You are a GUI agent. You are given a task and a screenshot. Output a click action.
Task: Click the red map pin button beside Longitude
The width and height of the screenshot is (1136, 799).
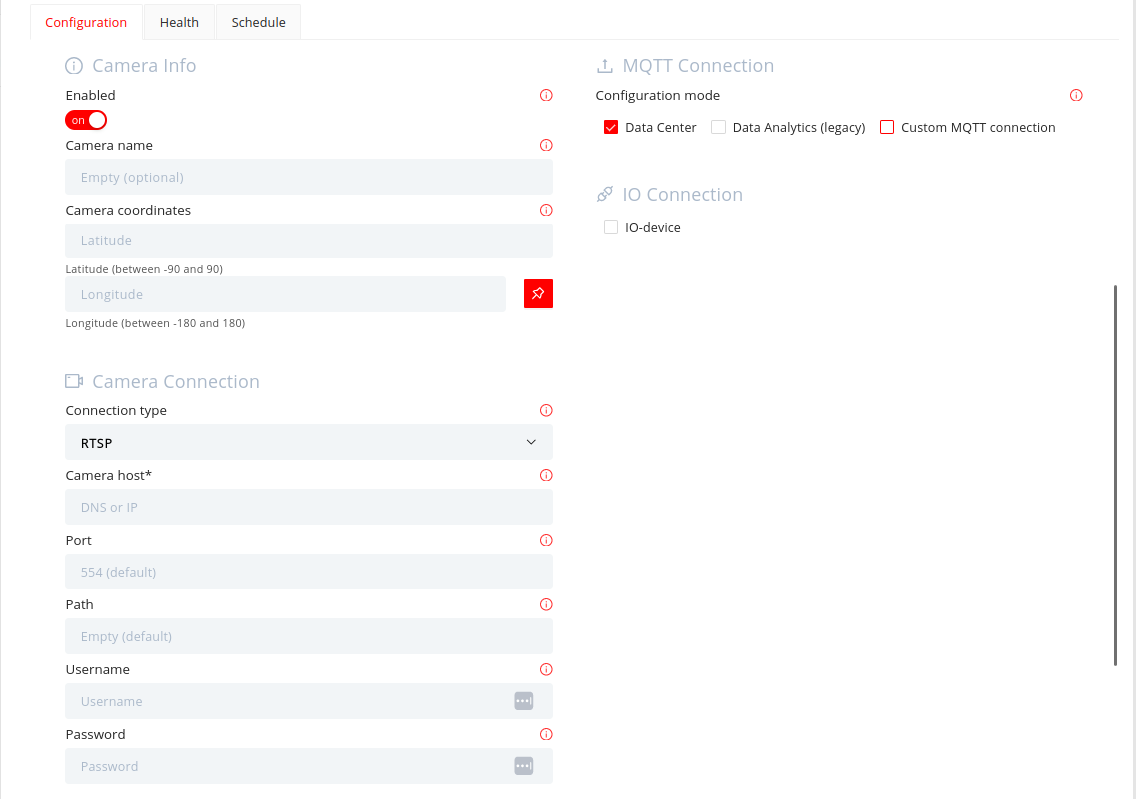[538, 293]
